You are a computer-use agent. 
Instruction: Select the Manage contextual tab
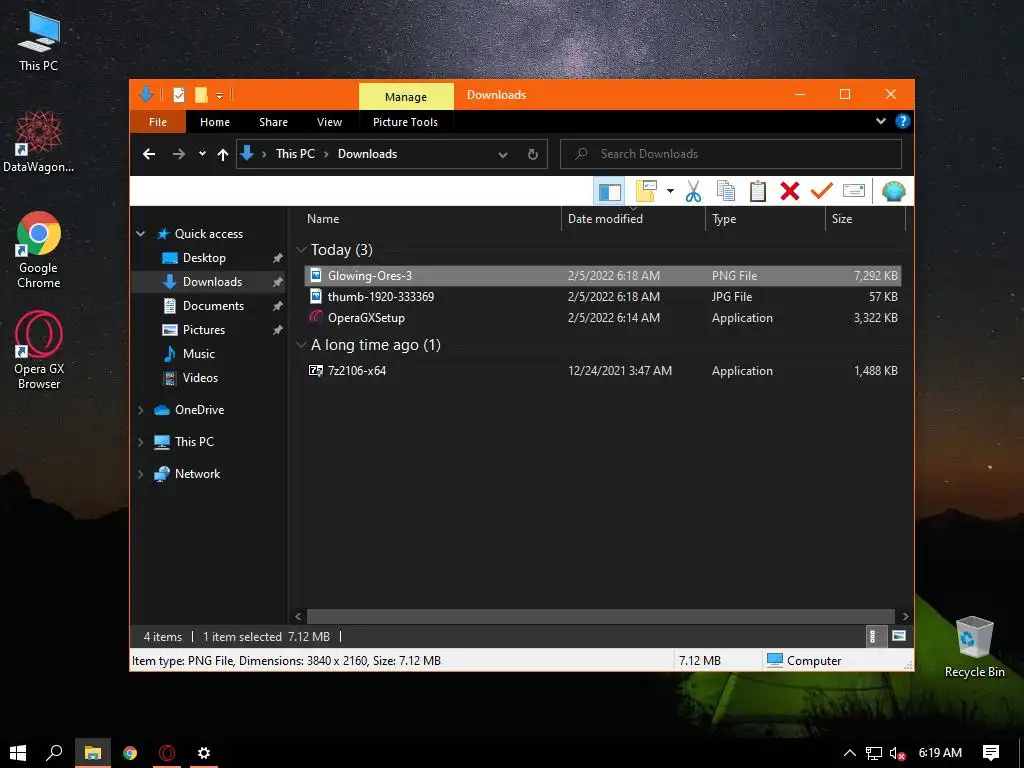pyautogui.click(x=406, y=97)
